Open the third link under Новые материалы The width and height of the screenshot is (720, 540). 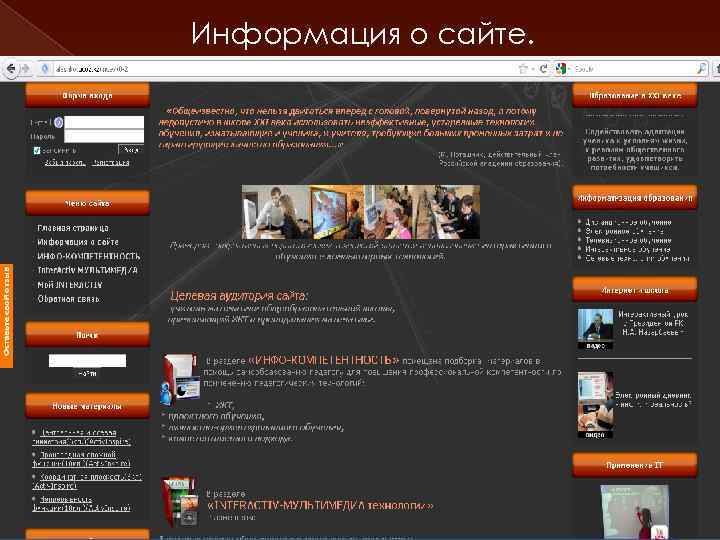pyautogui.click(x=87, y=481)
